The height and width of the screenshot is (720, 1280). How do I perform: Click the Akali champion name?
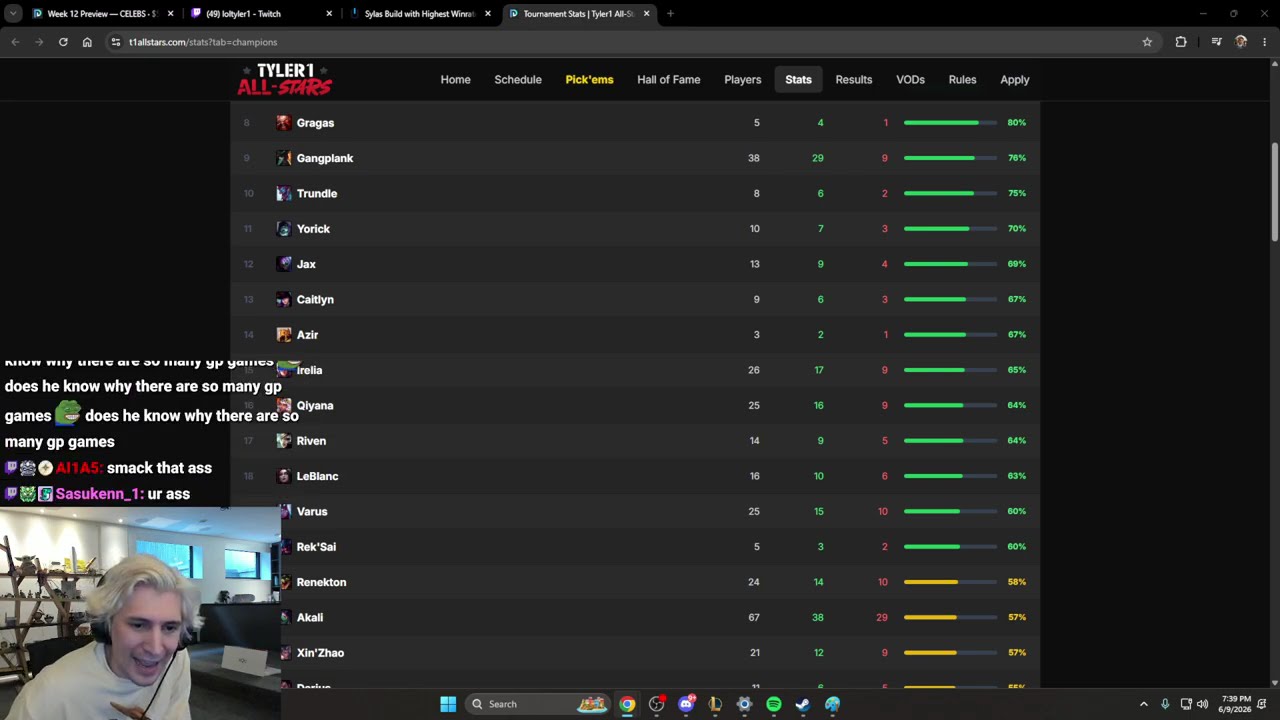click(310, 617)
